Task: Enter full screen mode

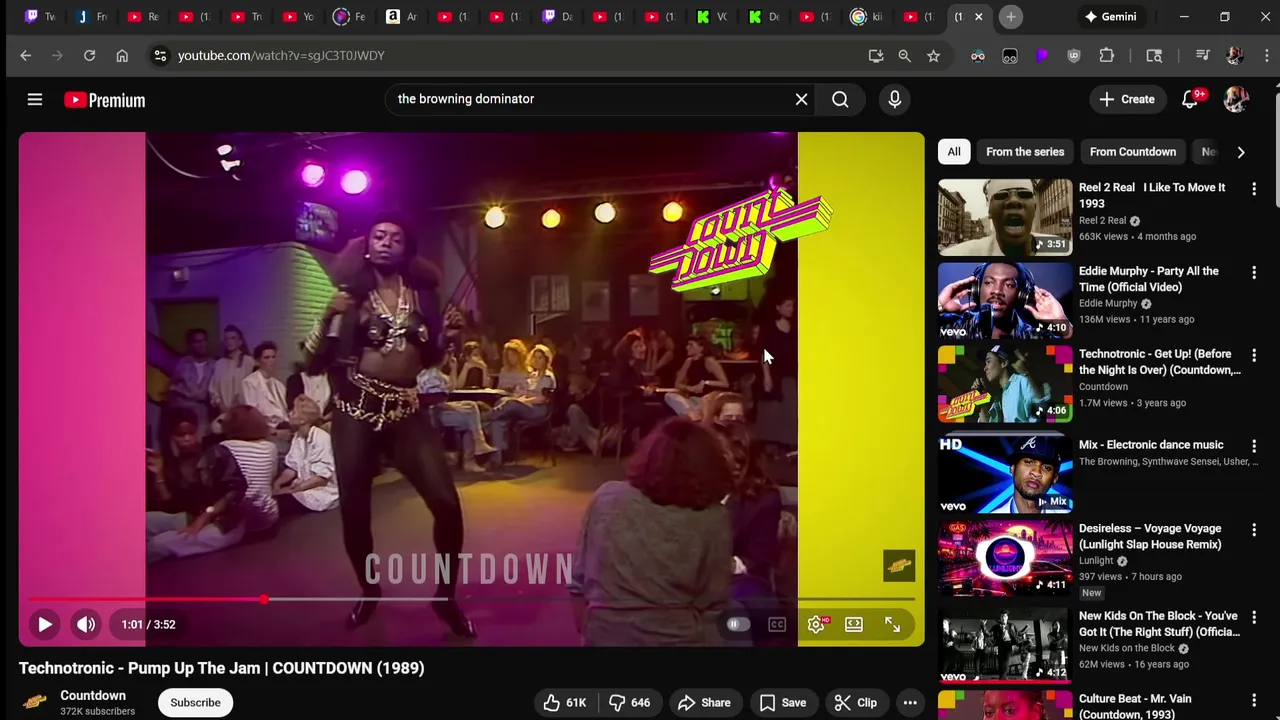Action: pyautogui.click(x=892, y=624)
